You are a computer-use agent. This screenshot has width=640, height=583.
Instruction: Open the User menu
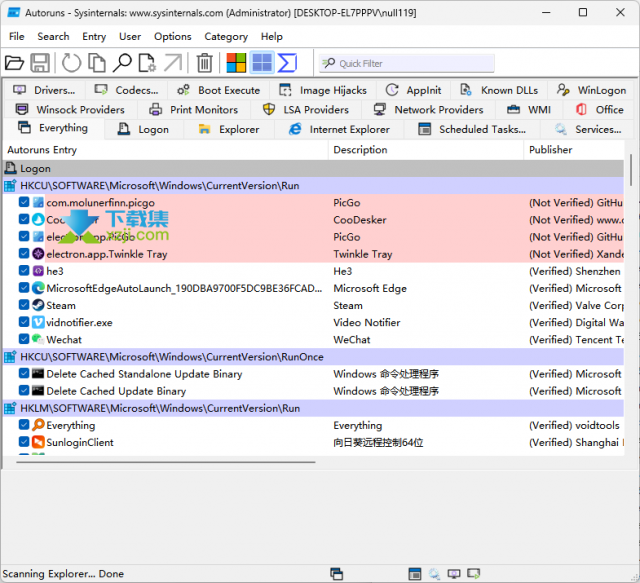[x=130, y=36]
